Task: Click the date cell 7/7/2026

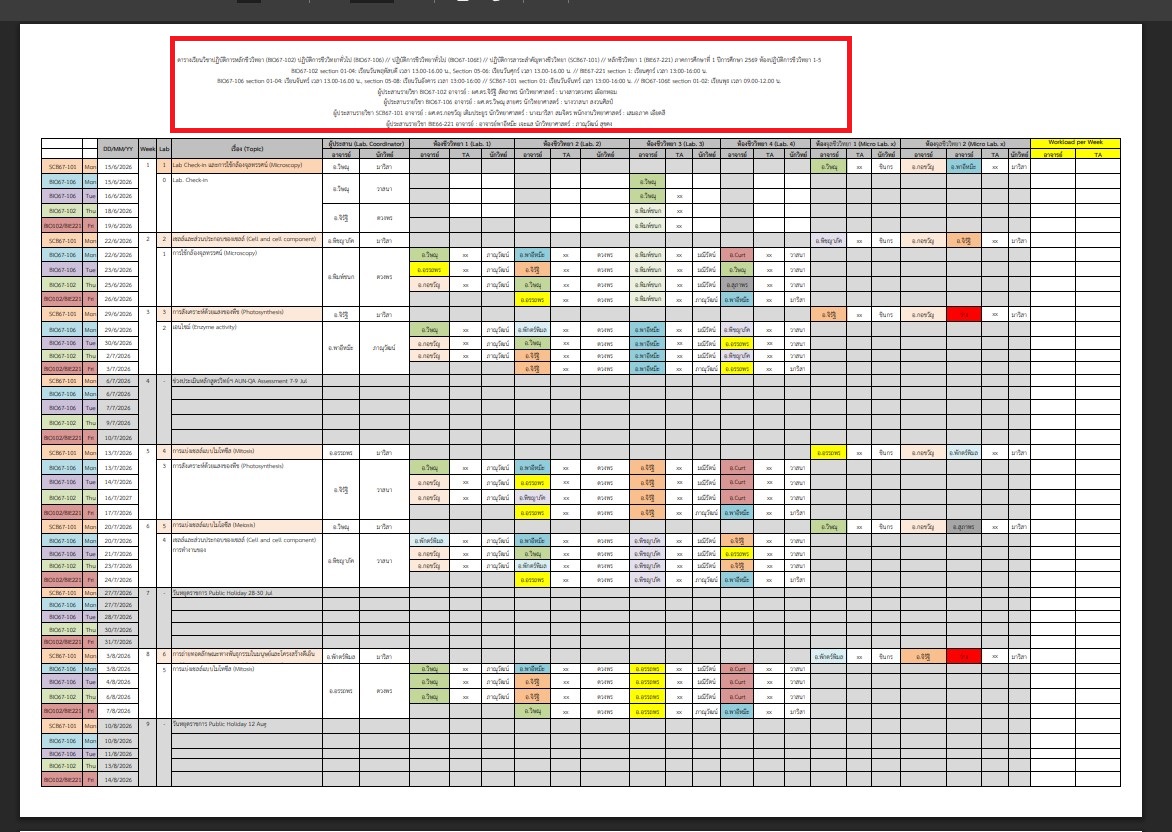Action: click(x=118, y=408)
